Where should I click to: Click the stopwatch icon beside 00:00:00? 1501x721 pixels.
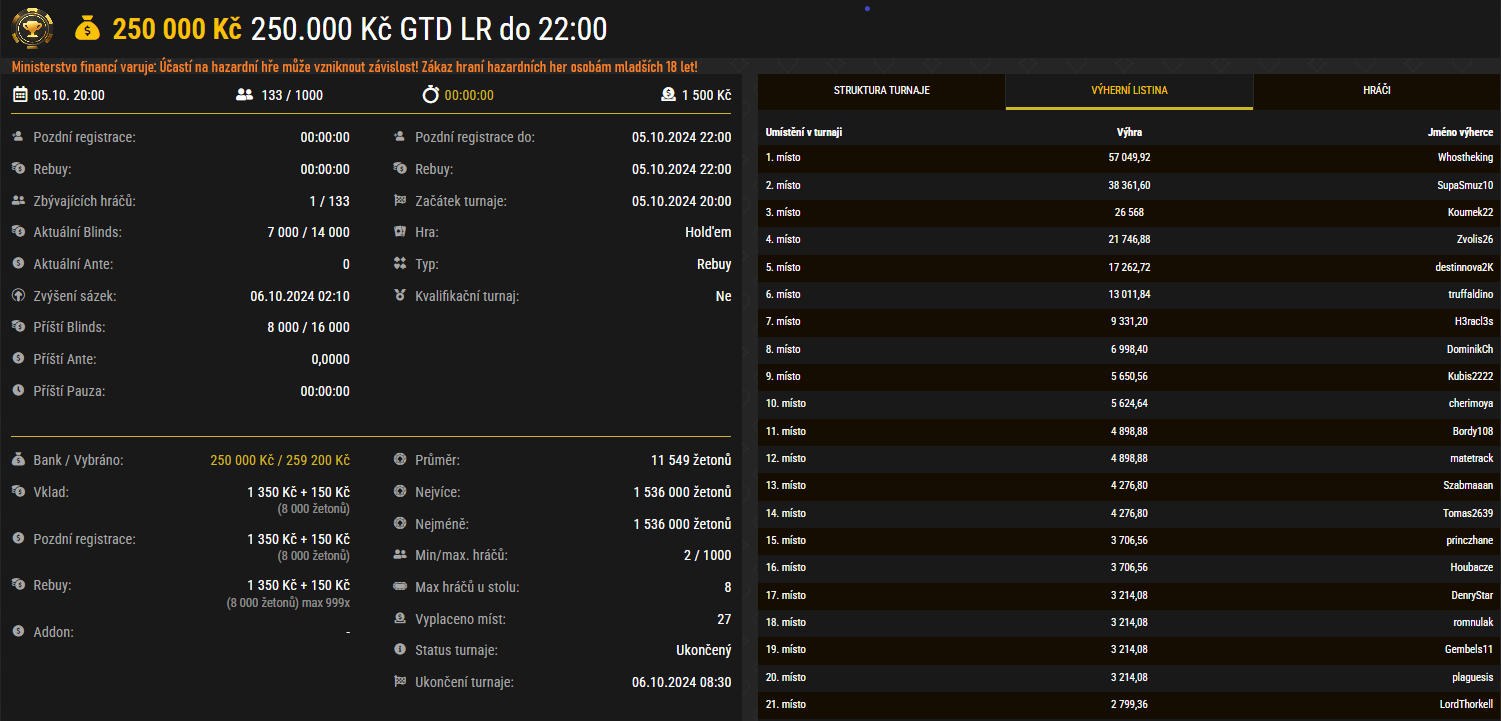click(430, 95)
